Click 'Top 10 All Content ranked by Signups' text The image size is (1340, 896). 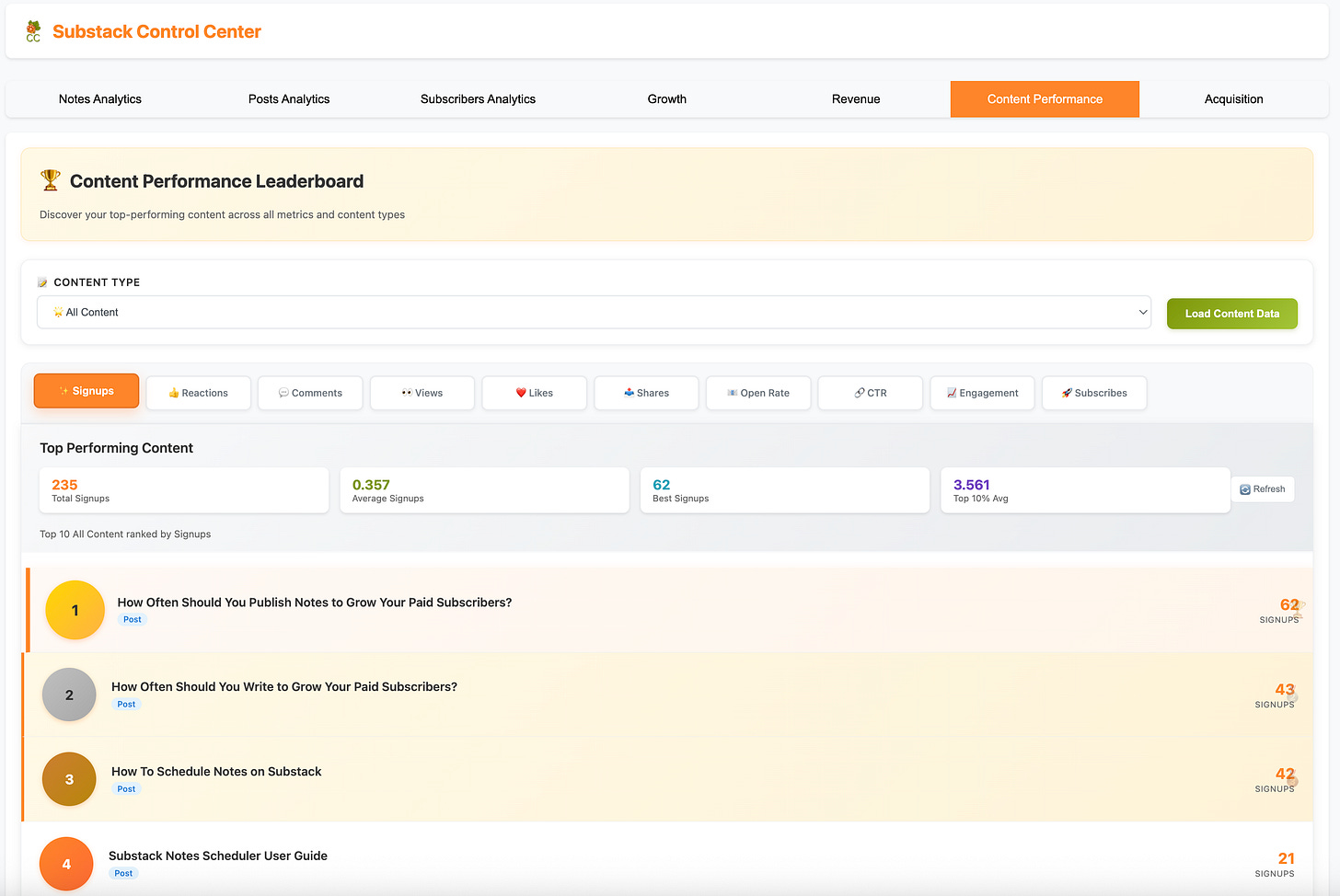(x=125, y=534)
